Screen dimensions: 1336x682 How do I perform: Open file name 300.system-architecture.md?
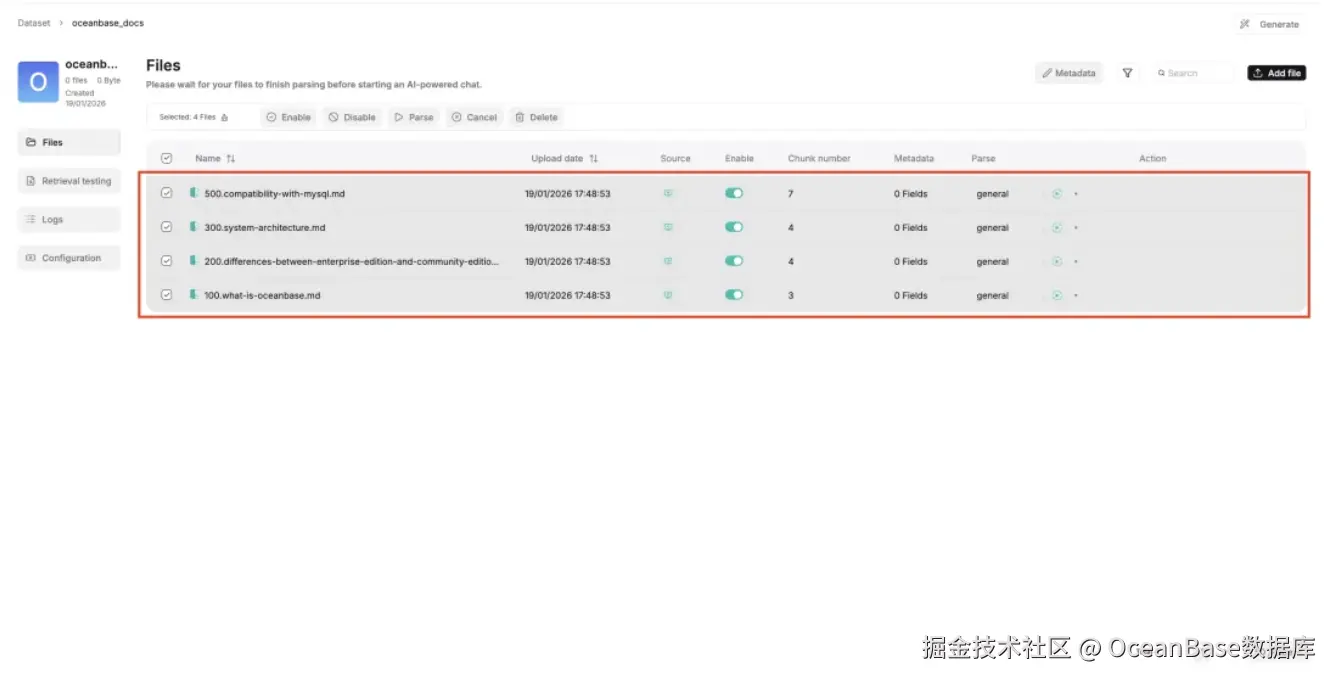pos(267,228)
